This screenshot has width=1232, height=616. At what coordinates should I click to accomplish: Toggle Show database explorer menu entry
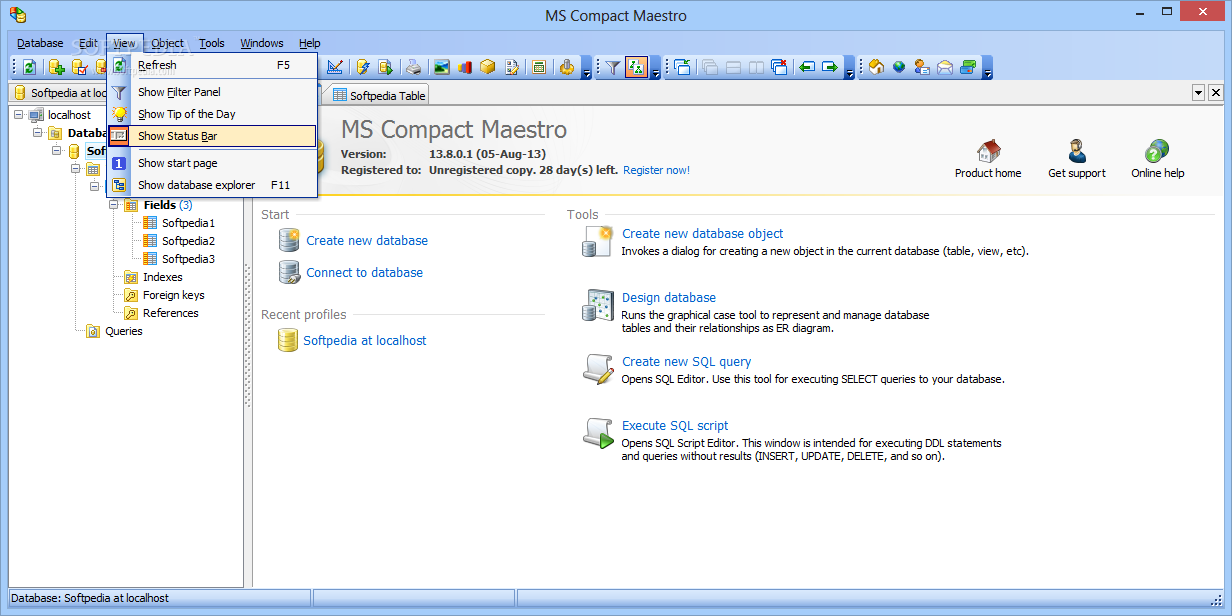pyautogui.click(x=212, y=185)
